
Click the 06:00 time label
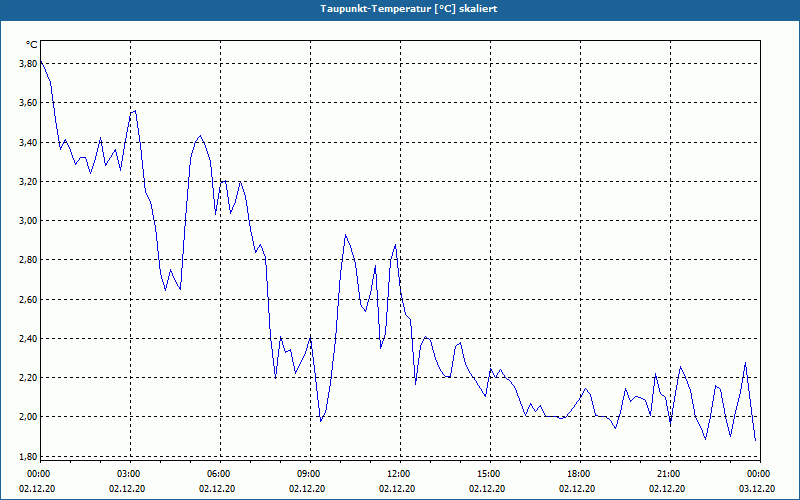click(x=218, y=474)
